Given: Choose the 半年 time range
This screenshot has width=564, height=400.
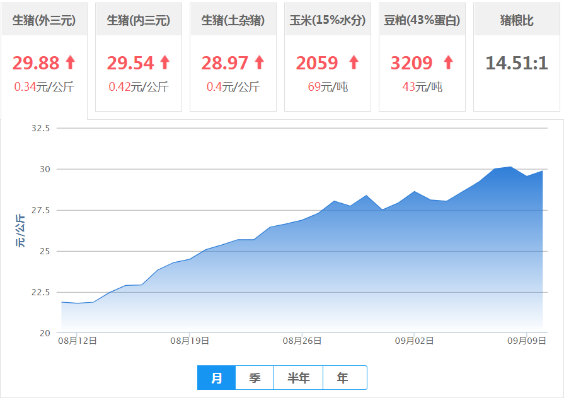Looking at the screenshot, I should (x=298, y=377).
